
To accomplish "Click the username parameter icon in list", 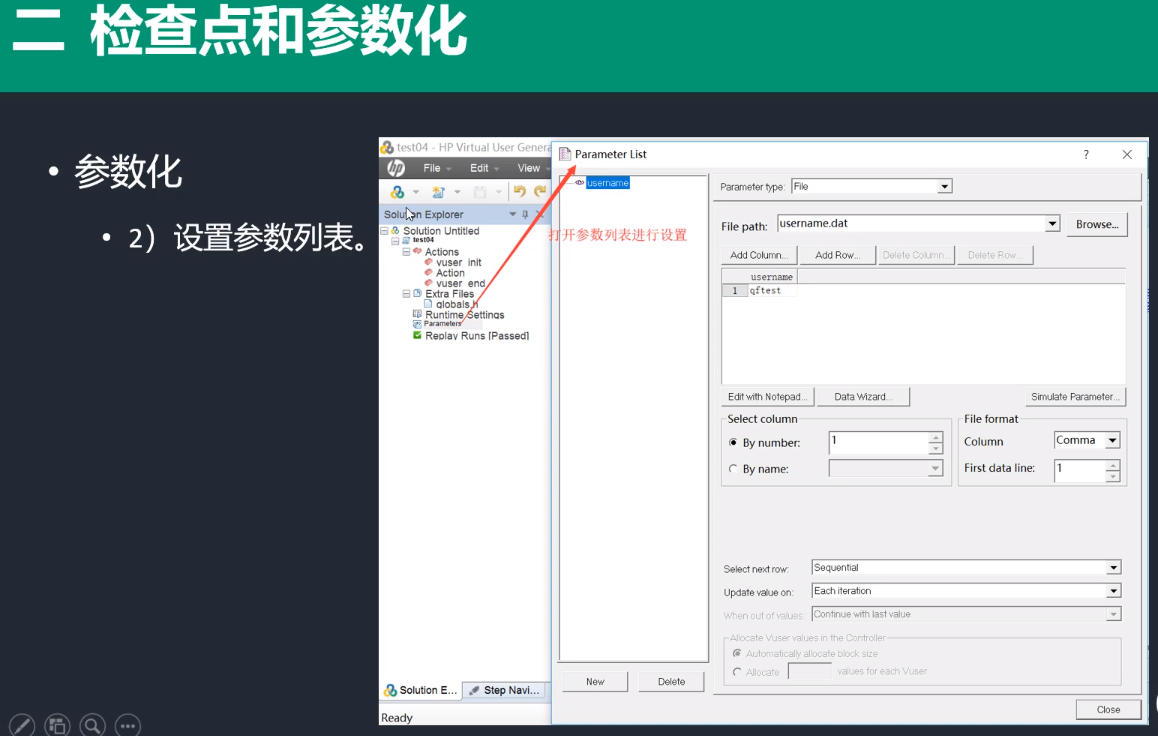I will point(580,182).
